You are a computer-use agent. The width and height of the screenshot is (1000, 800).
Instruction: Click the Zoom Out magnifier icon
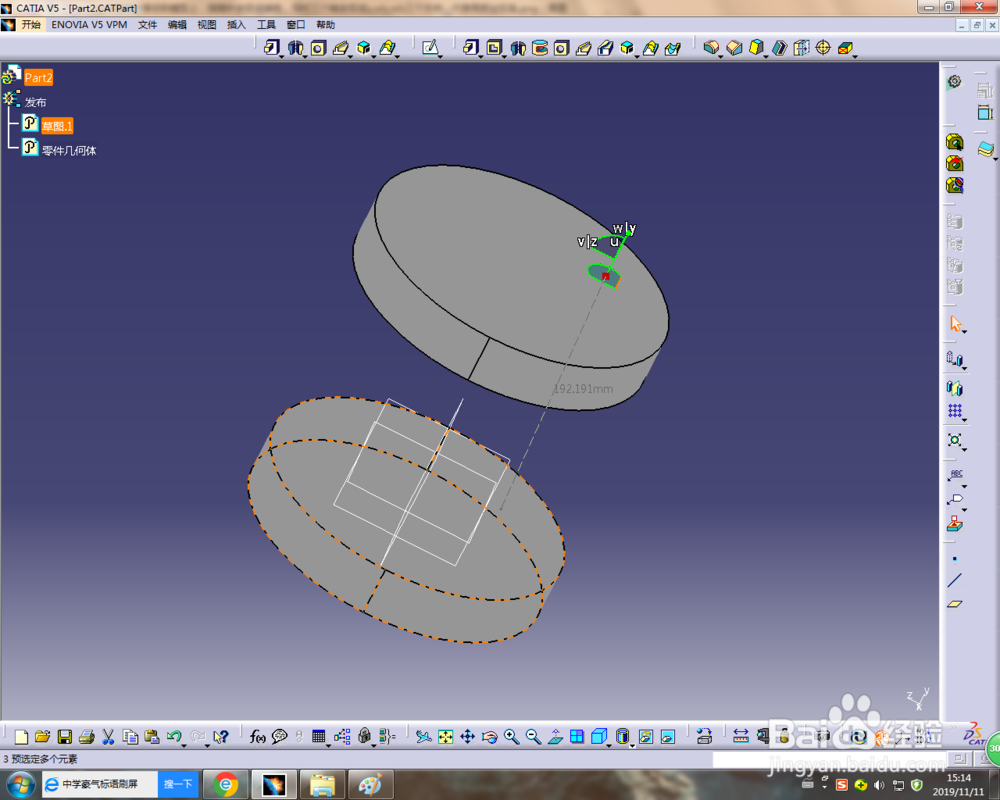[533, 737]
